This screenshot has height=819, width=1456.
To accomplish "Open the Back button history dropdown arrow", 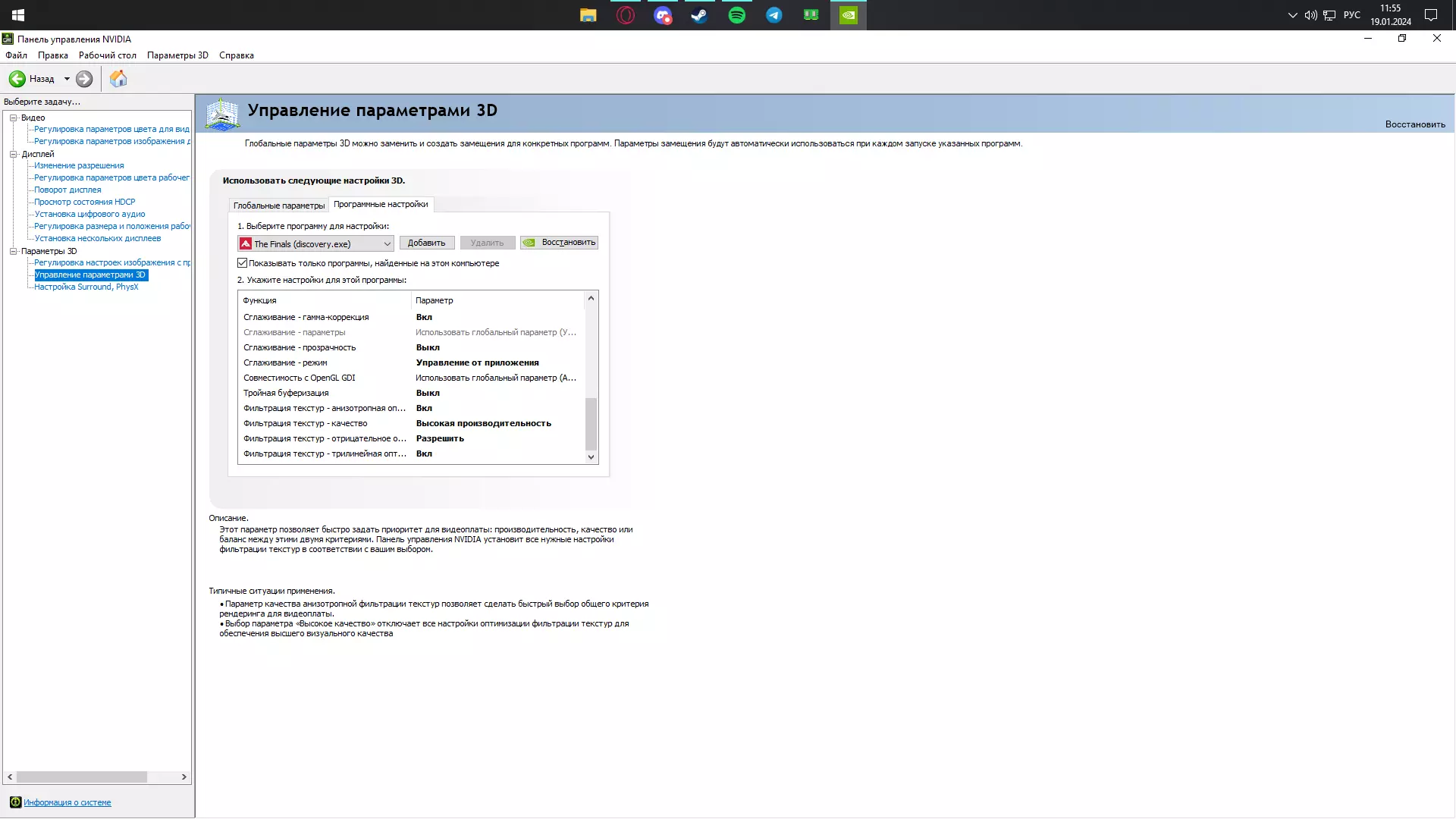I will click(x=67, y=79).
